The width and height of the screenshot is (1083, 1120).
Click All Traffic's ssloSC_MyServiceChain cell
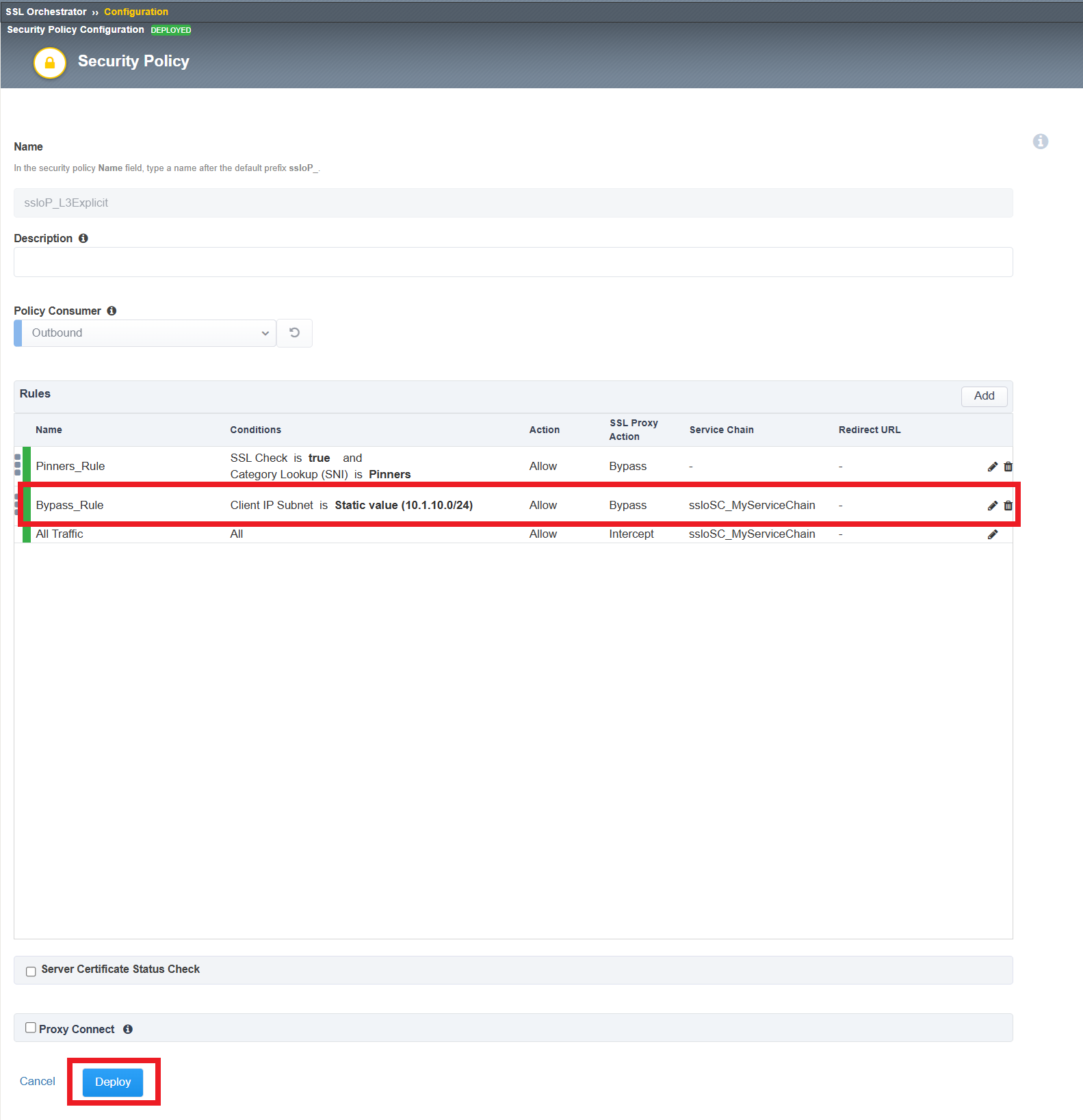pos(752,534)
